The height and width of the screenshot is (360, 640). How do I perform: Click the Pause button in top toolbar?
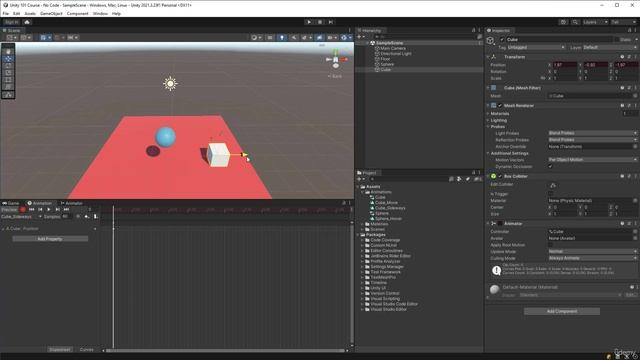320,22
